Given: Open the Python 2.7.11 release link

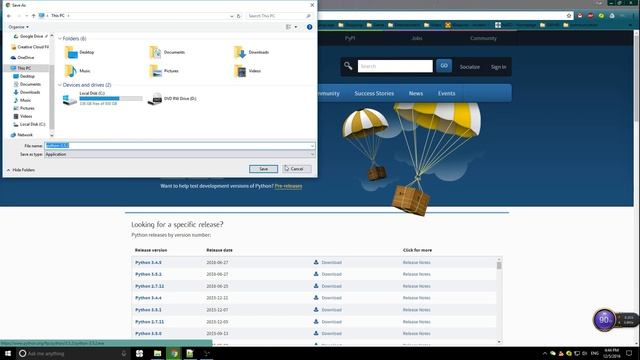Looking at the screenshot, I should (149, 322).
